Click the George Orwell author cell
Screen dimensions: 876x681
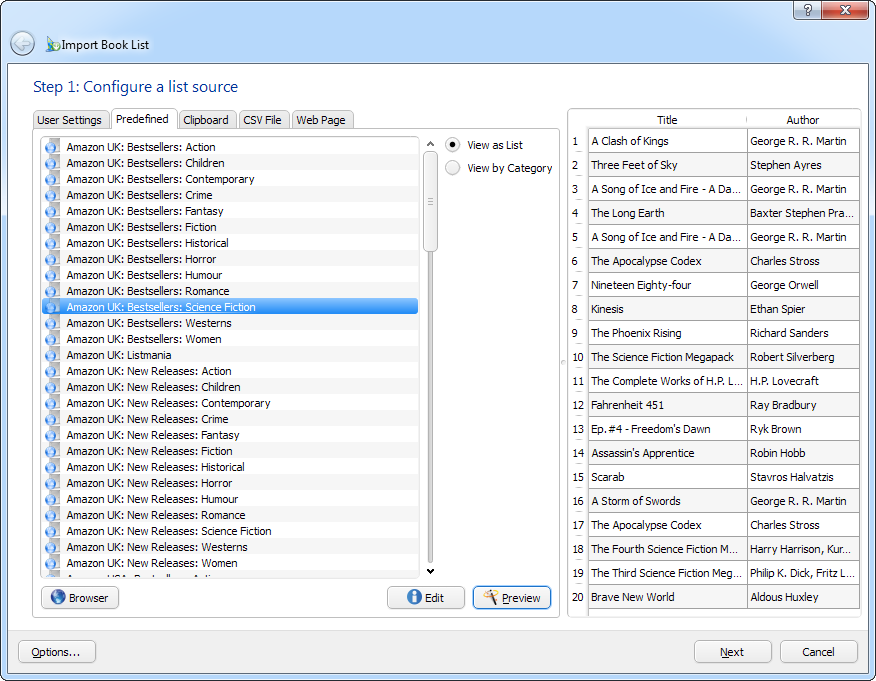[803, 285]
